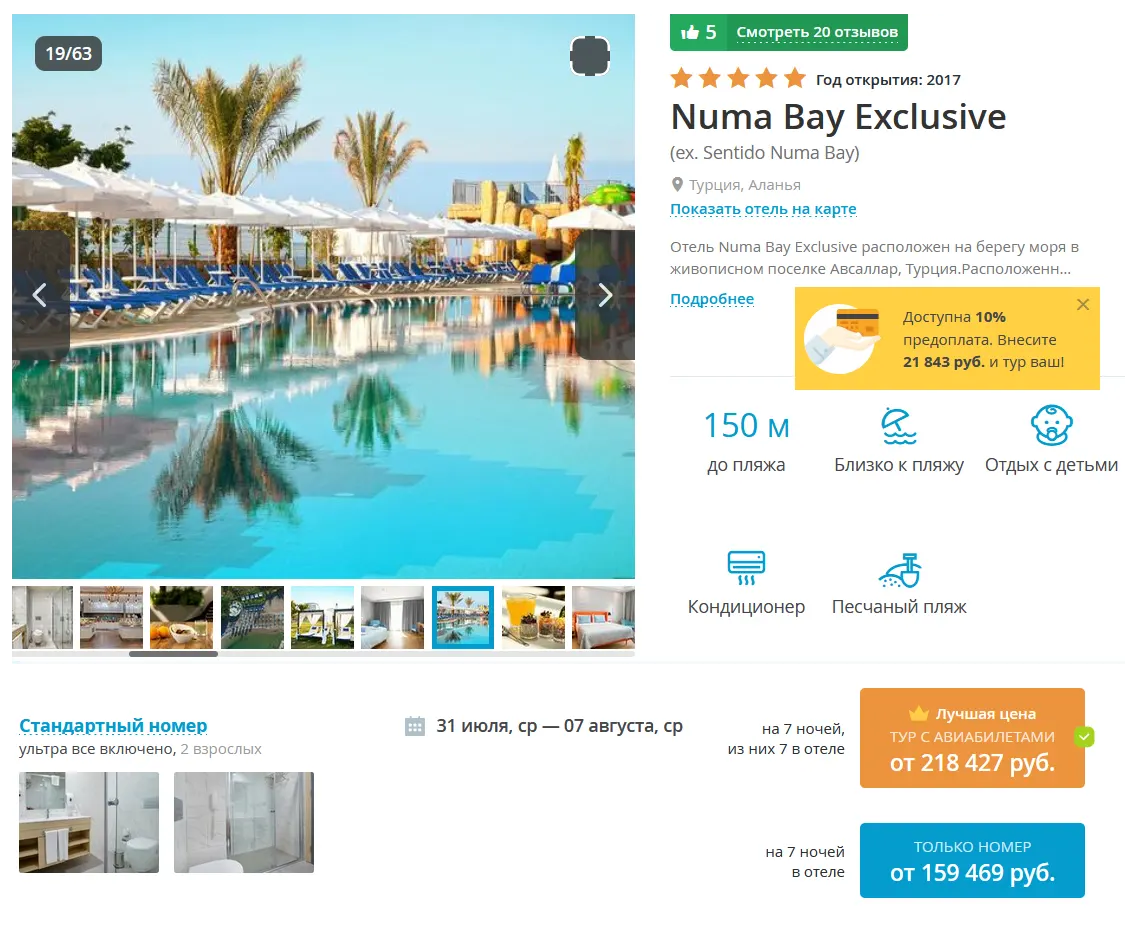
Task: Select the orange juice breakfast thumbnail
Action: point(533,617)
